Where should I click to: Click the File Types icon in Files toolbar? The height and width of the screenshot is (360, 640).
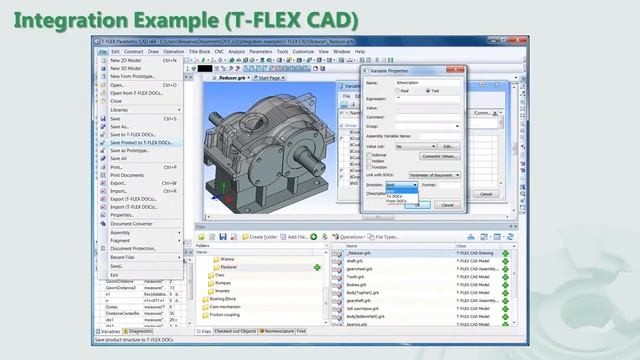(x=371, y=237)
